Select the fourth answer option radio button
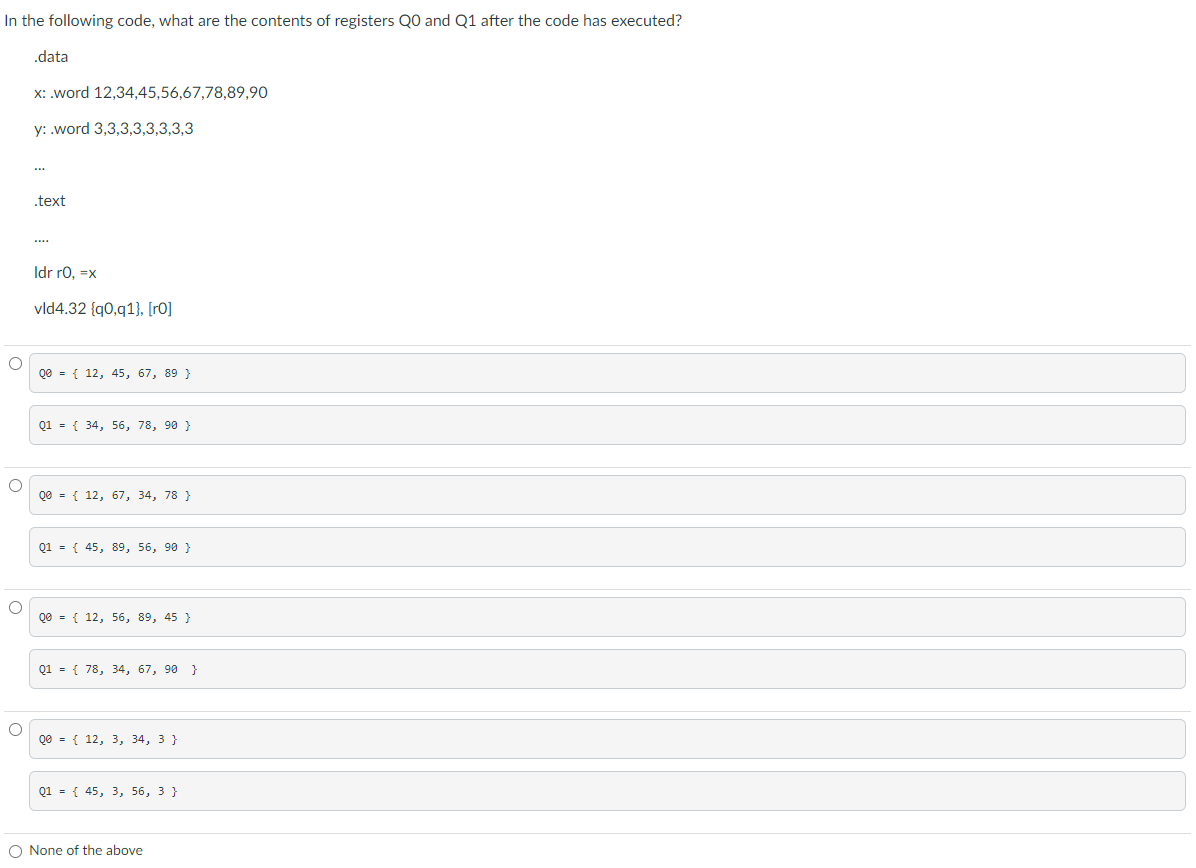 point(15,729)
